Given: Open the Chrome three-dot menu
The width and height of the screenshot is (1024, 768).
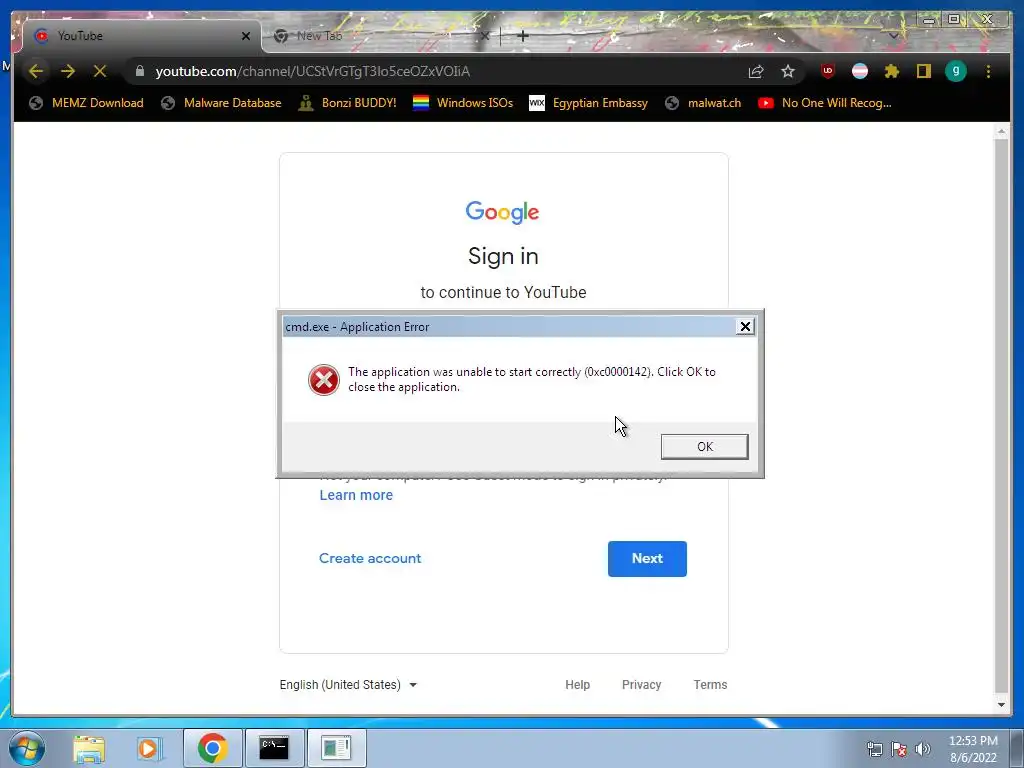Looking at the screenshot, I should (x=988, y=71).
